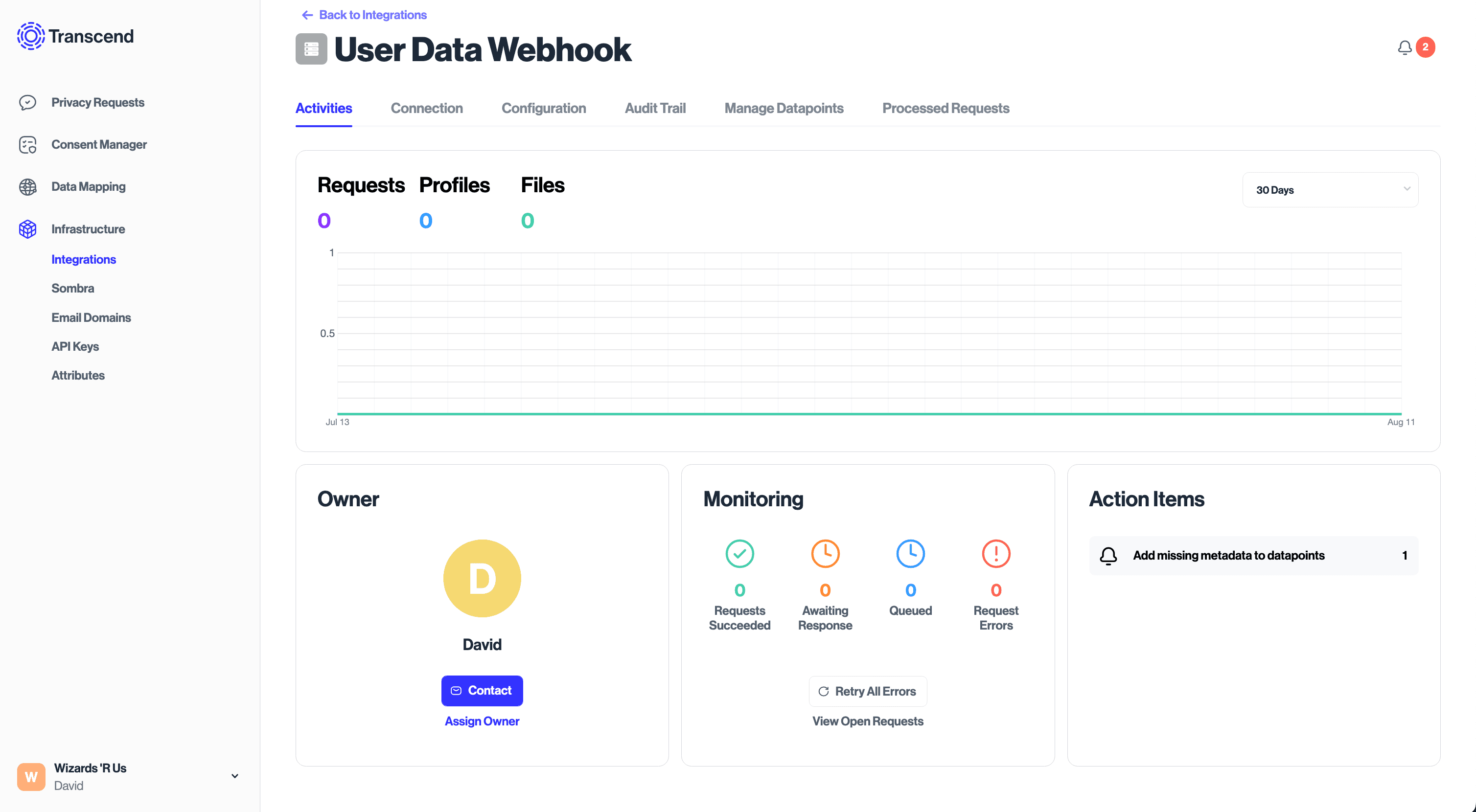Switch to the Configuration tab
Viewport: 1476px width, 812px height.
[x=543, y=107]
